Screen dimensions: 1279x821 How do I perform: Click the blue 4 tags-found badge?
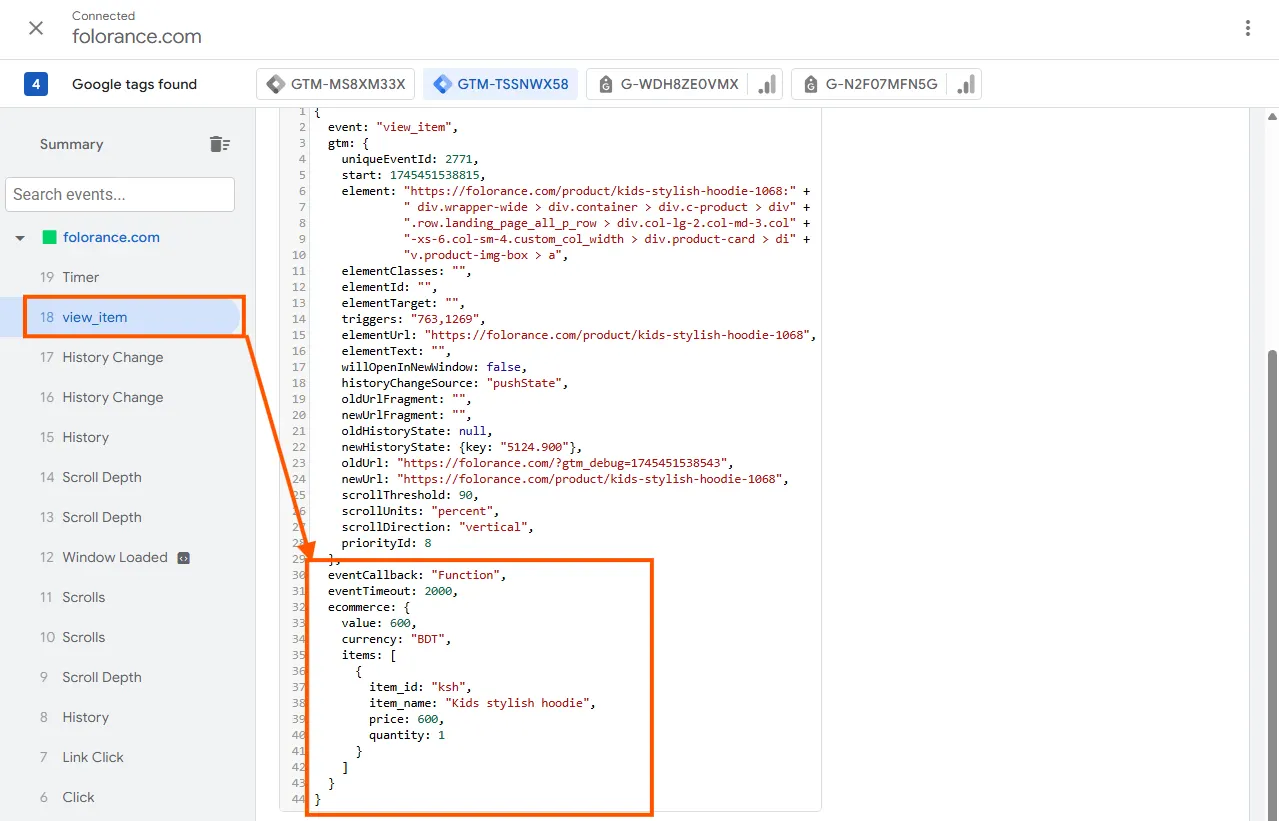pyautogui.click(x=36, y=84)
